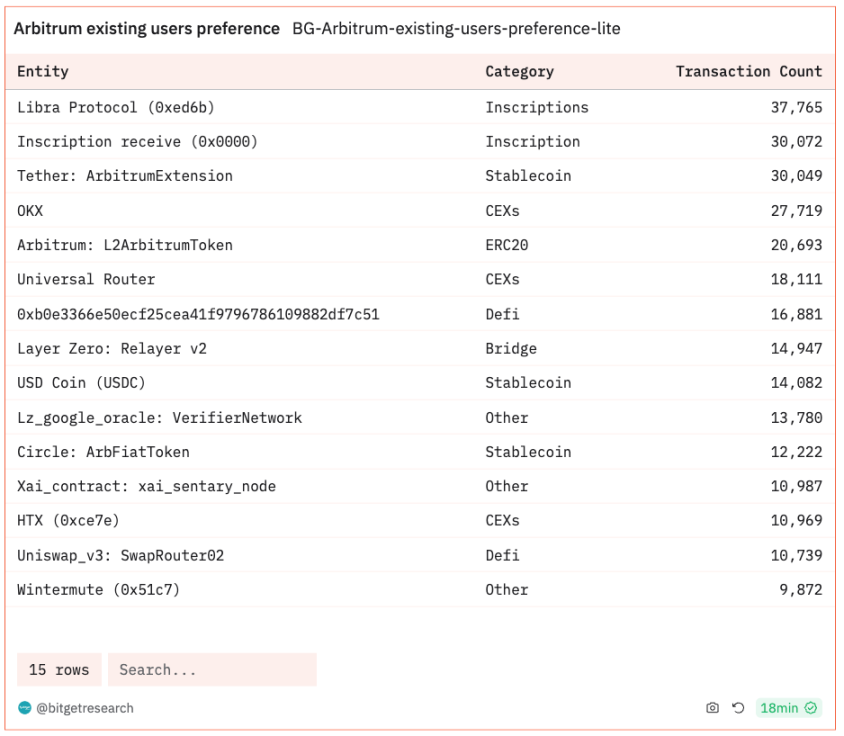The width and height of the screenshot is (844, 736).
Task: Sort by Transaction Count column header
Action: point(748,72)
